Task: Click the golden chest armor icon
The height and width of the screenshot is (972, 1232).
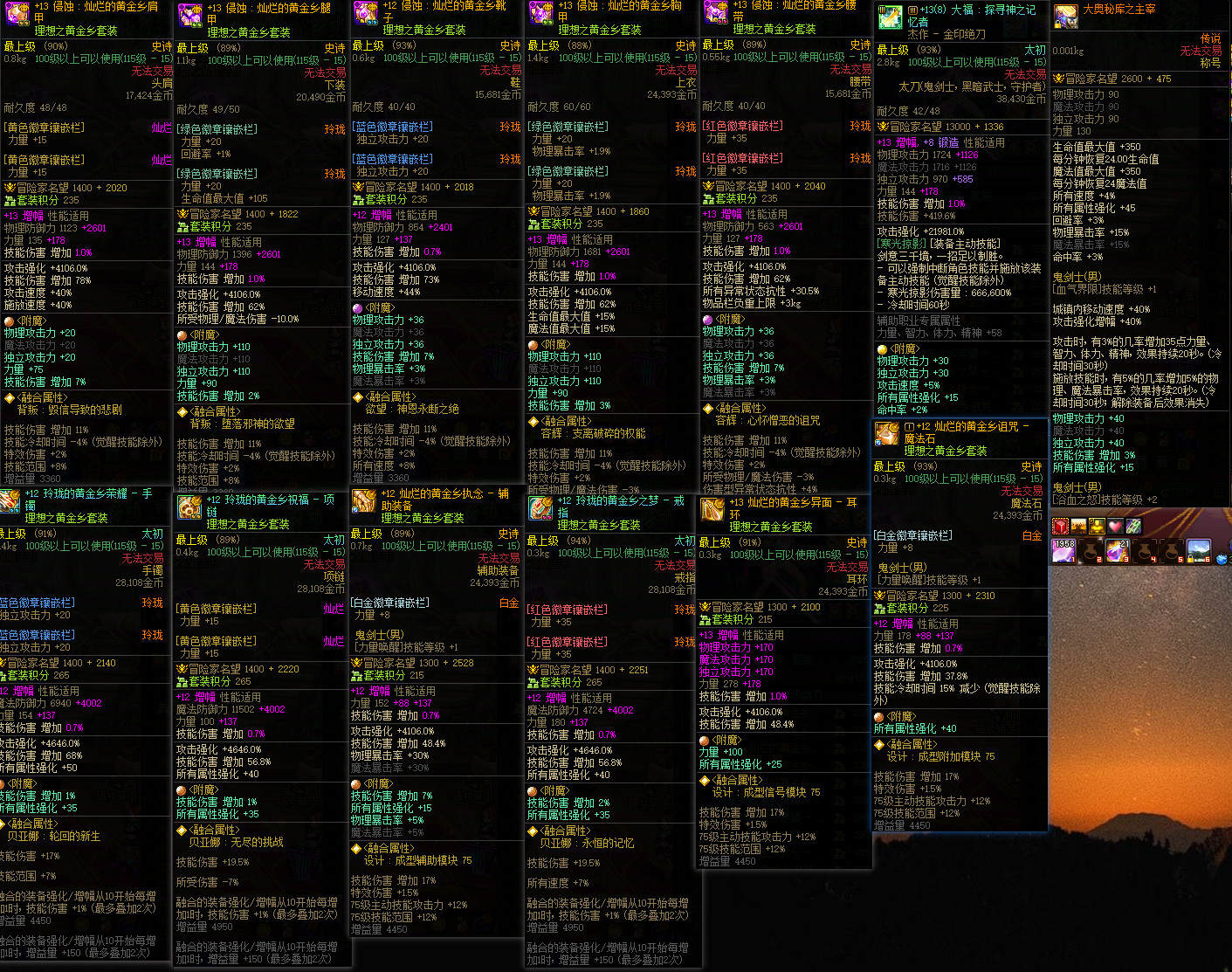Action: point(540,12)
